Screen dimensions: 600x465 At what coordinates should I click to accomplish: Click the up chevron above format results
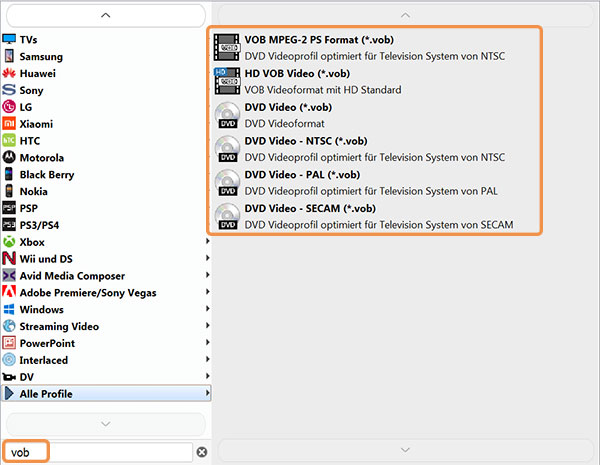pos(405,15)
